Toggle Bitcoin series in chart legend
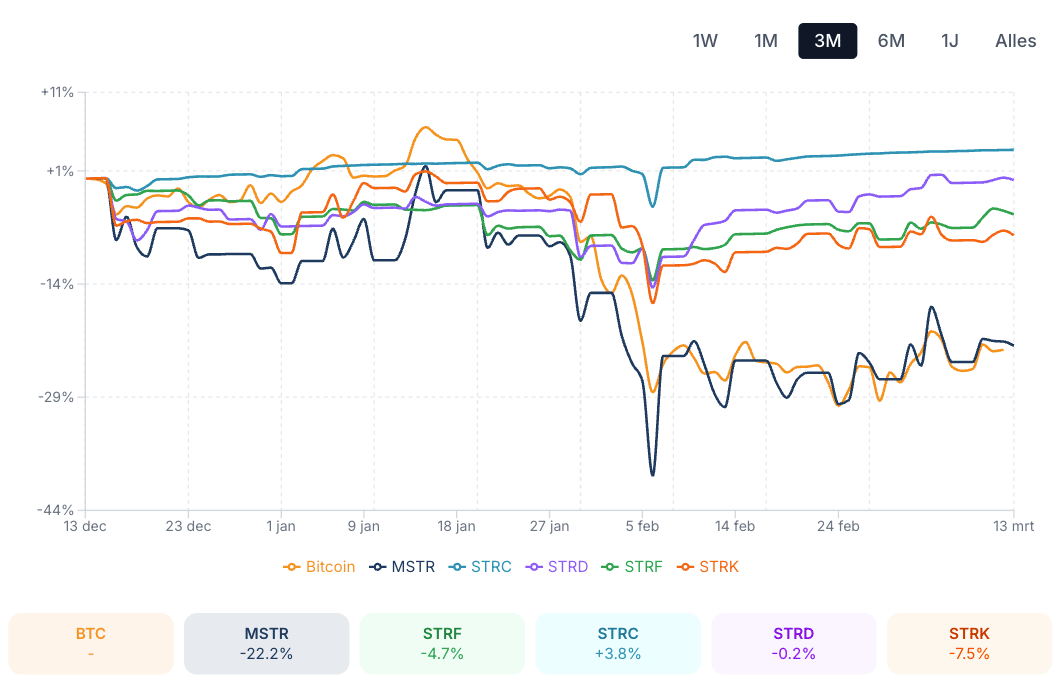 320,567
